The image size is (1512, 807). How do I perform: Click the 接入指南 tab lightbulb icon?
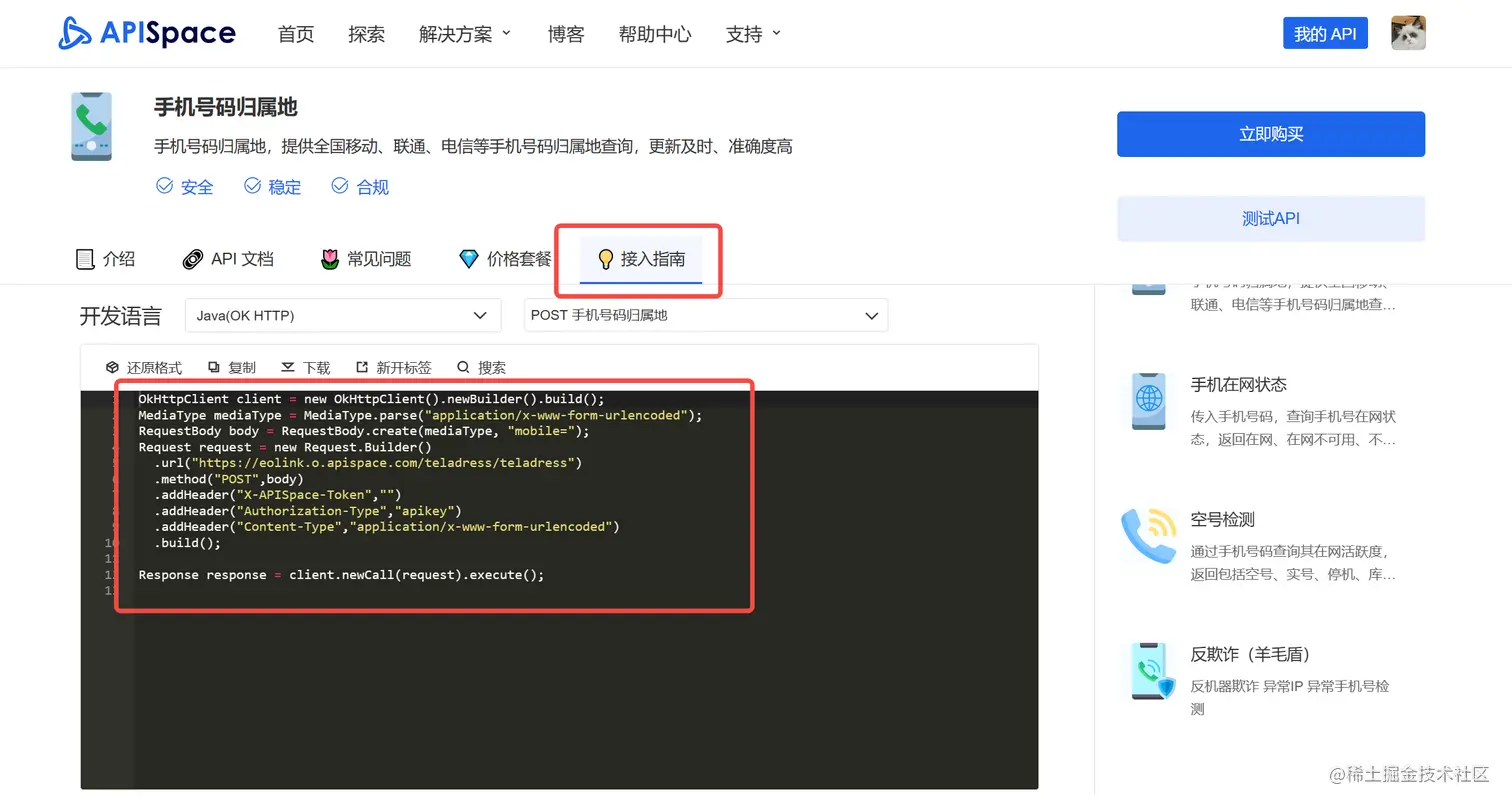tap(605, 259)
